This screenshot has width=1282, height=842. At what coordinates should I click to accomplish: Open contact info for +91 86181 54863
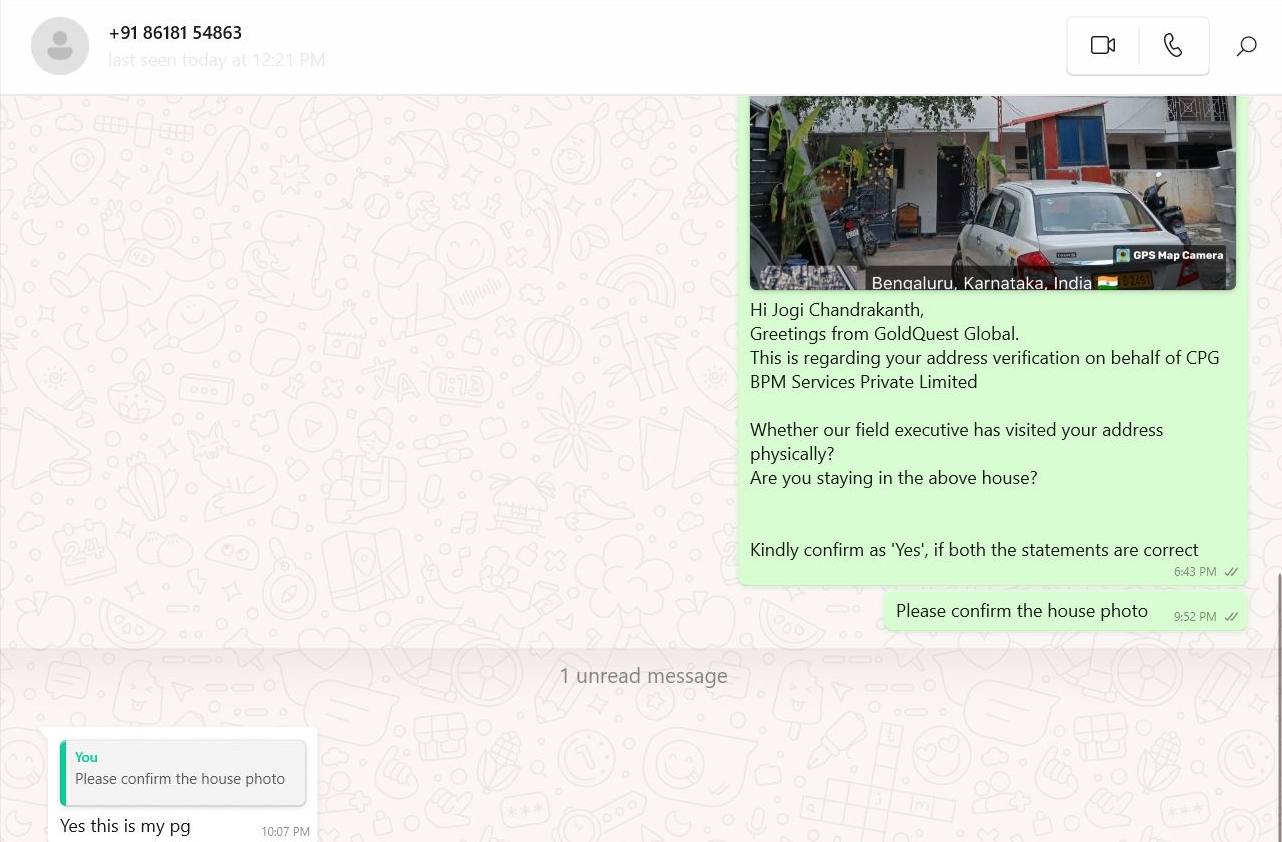coord(175,33)
